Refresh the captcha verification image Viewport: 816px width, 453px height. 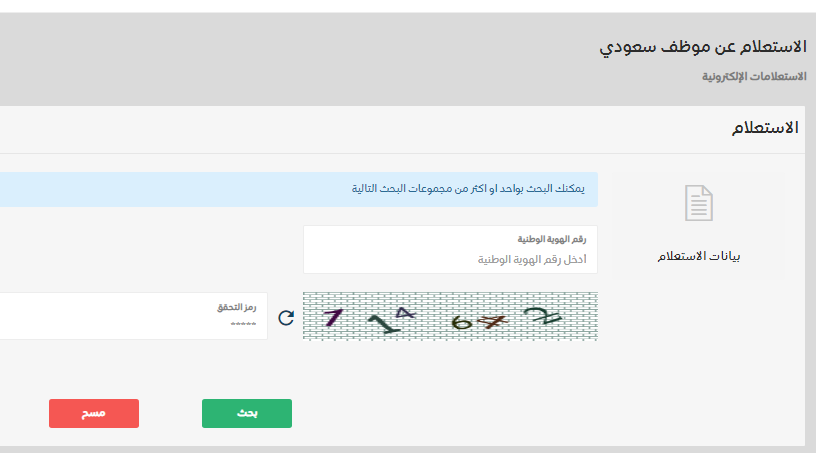(286, 317)
